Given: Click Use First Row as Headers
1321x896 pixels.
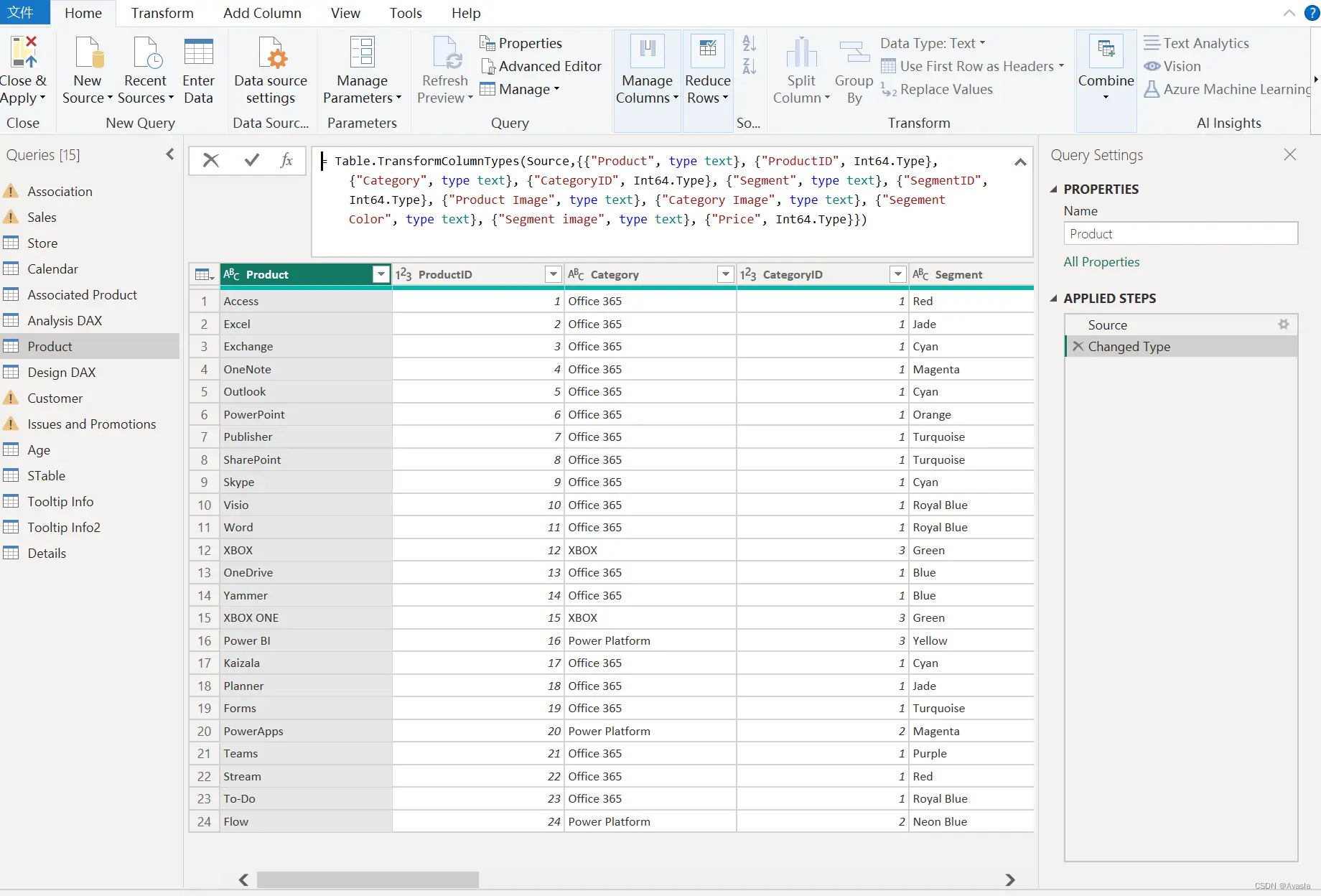Looking at the screenshot, I should coord(973,66).
